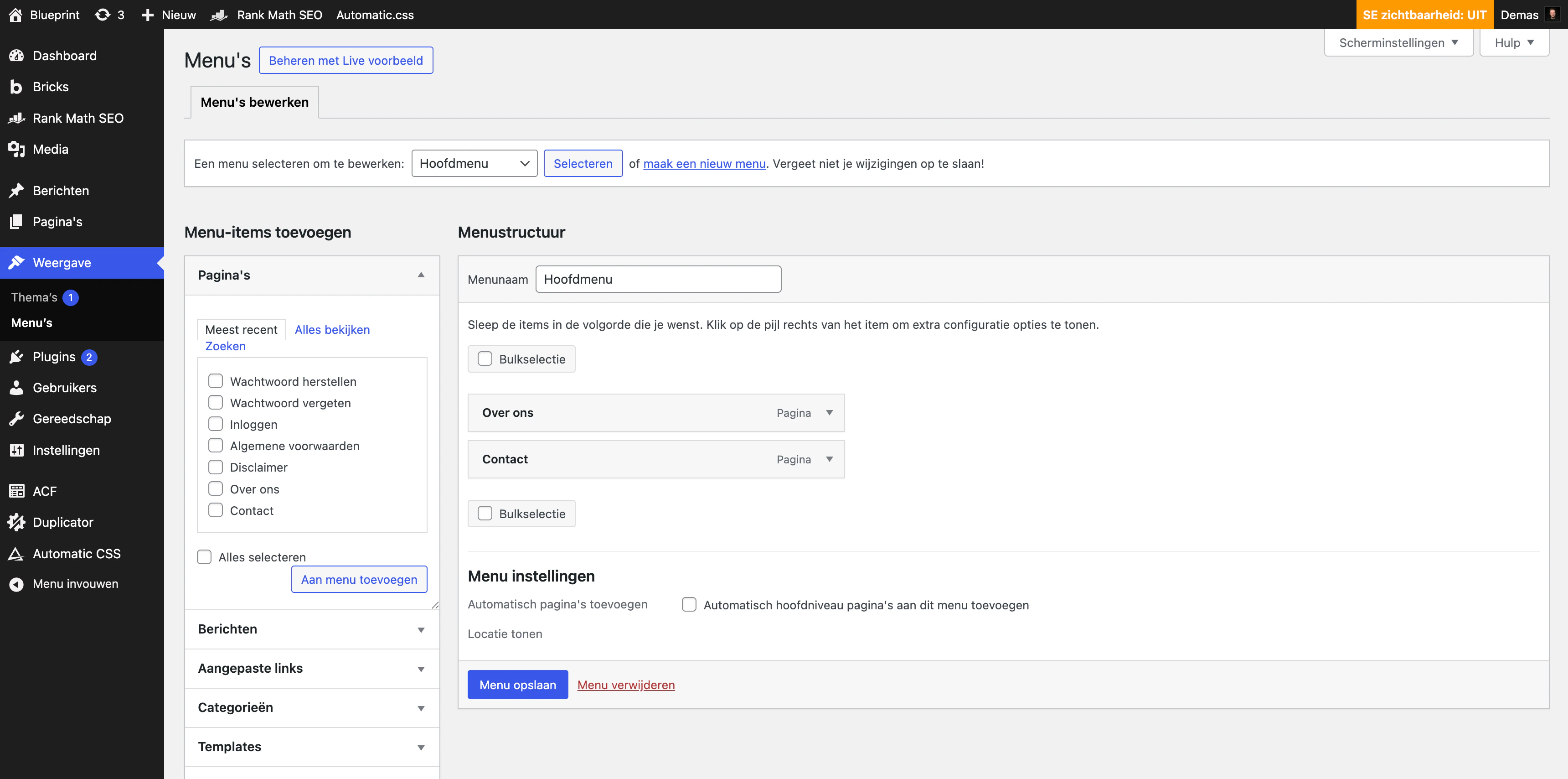Switch to Alles bekijken tab
Viewport: 1568px width, 779px height.
tap(332, 329)
